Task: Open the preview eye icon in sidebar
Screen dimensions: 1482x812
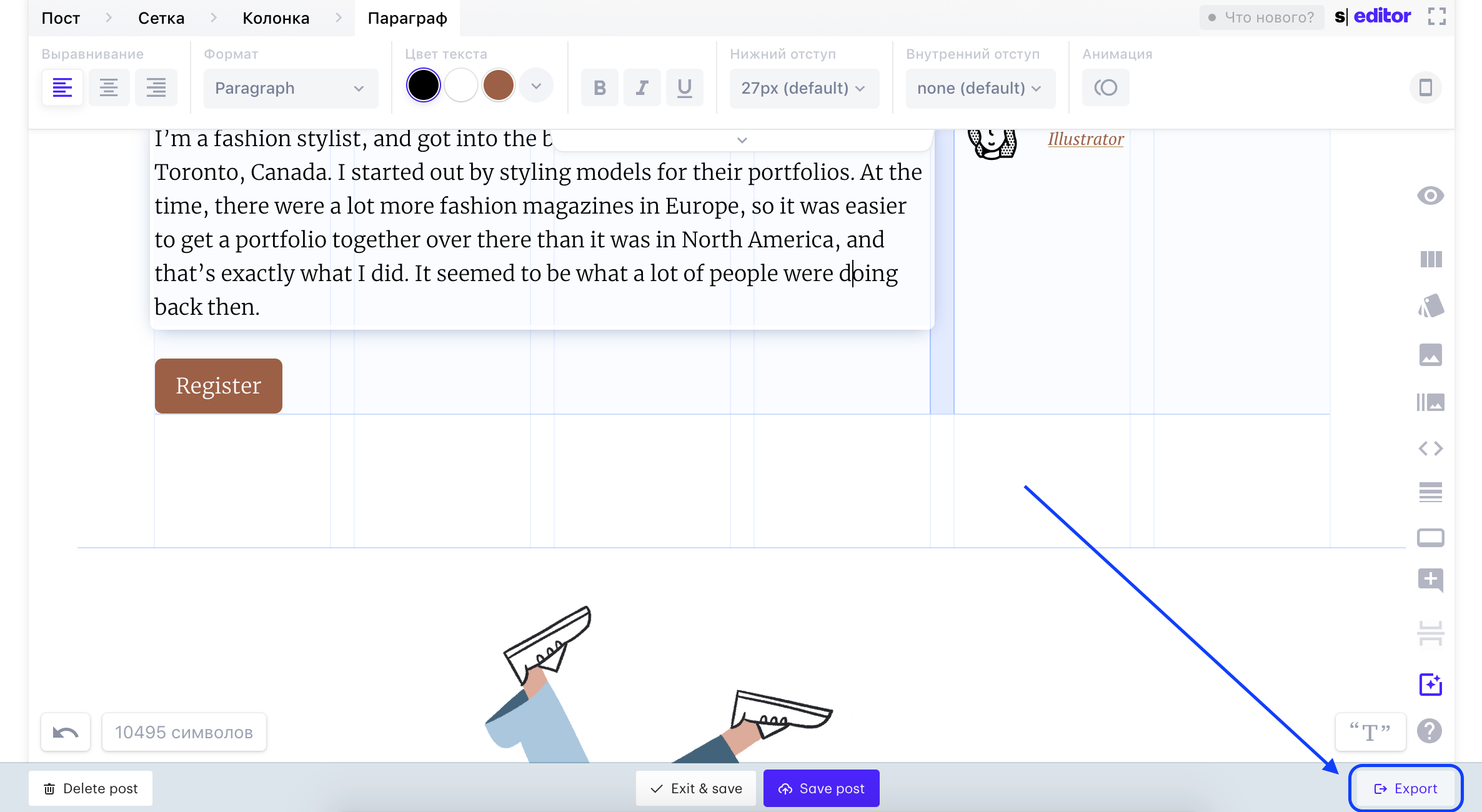Action: (x=1431, y=196)
